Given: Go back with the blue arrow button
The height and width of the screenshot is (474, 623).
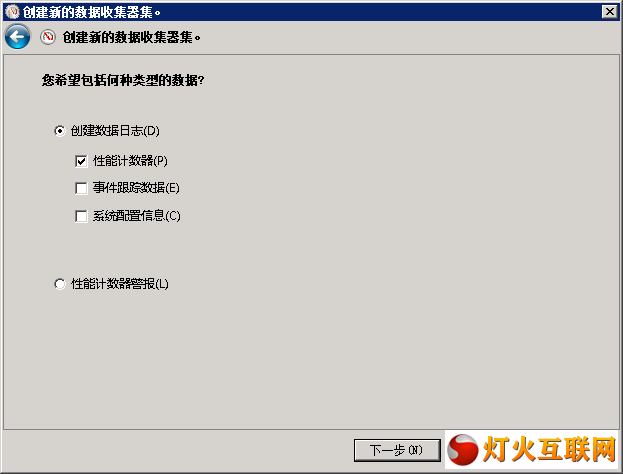Looking at the screenshot, I should (17, 37).
